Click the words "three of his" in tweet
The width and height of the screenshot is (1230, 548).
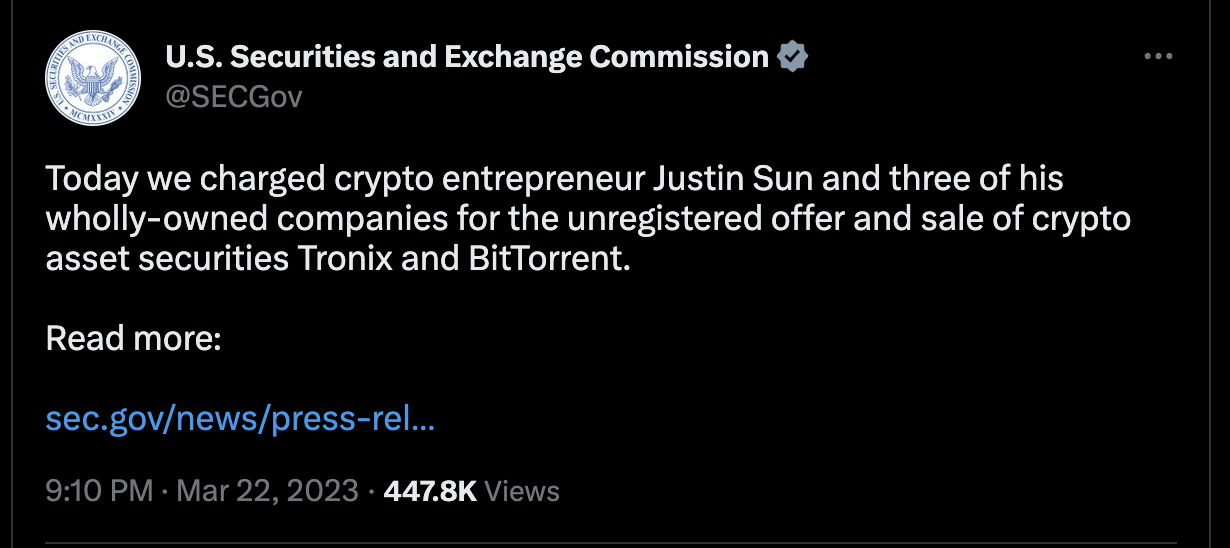975,180
